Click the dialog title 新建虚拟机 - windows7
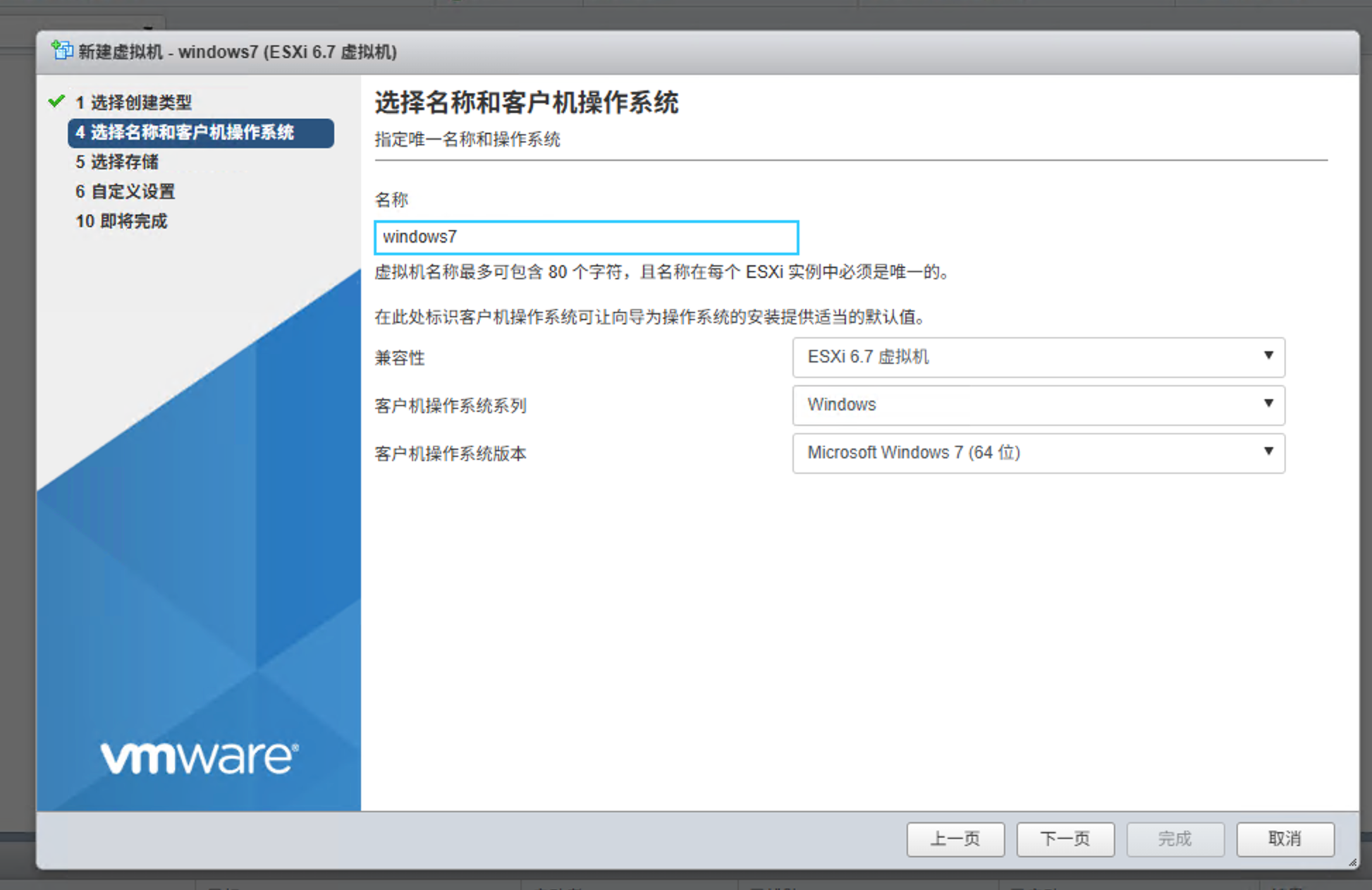Image resolution: width=1372 pixels, height=890 pixels. pyautogui.click(x=238, y=51)
